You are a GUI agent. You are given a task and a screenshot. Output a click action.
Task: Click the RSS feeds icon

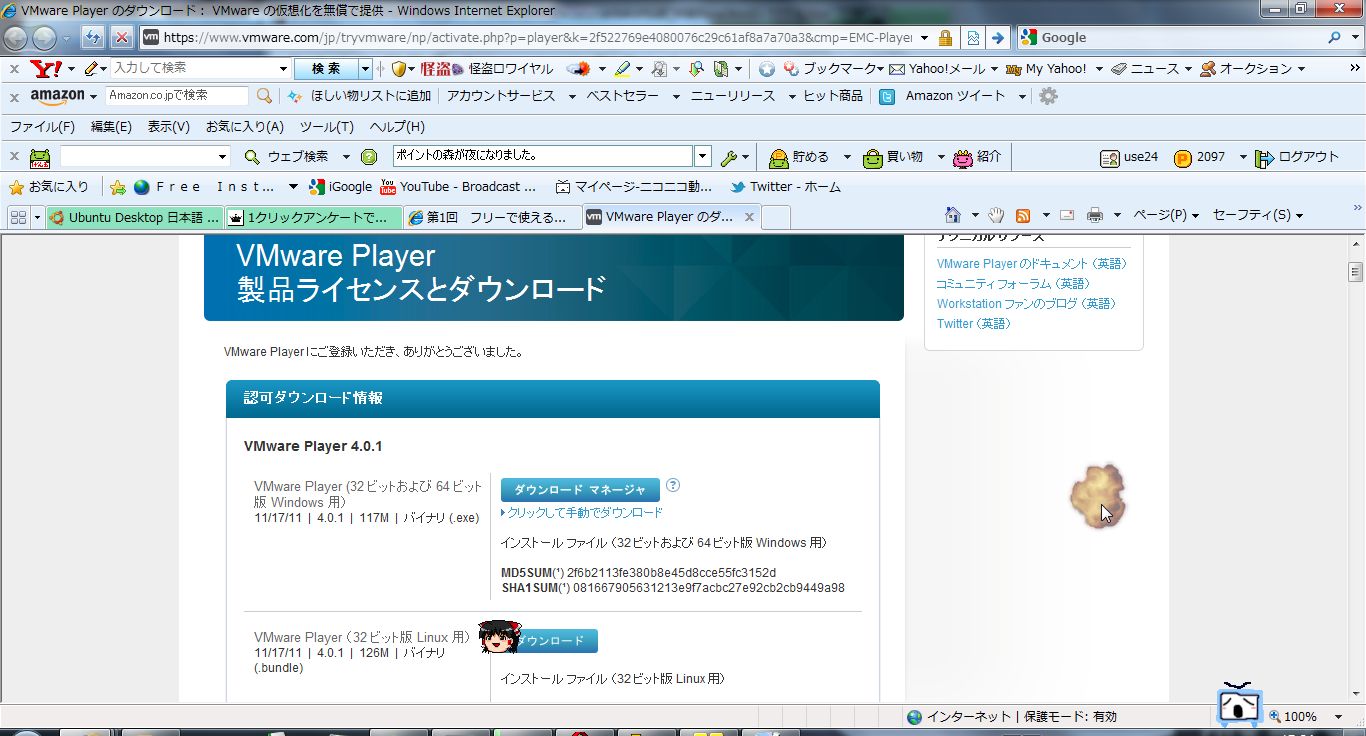[1023, 215]
